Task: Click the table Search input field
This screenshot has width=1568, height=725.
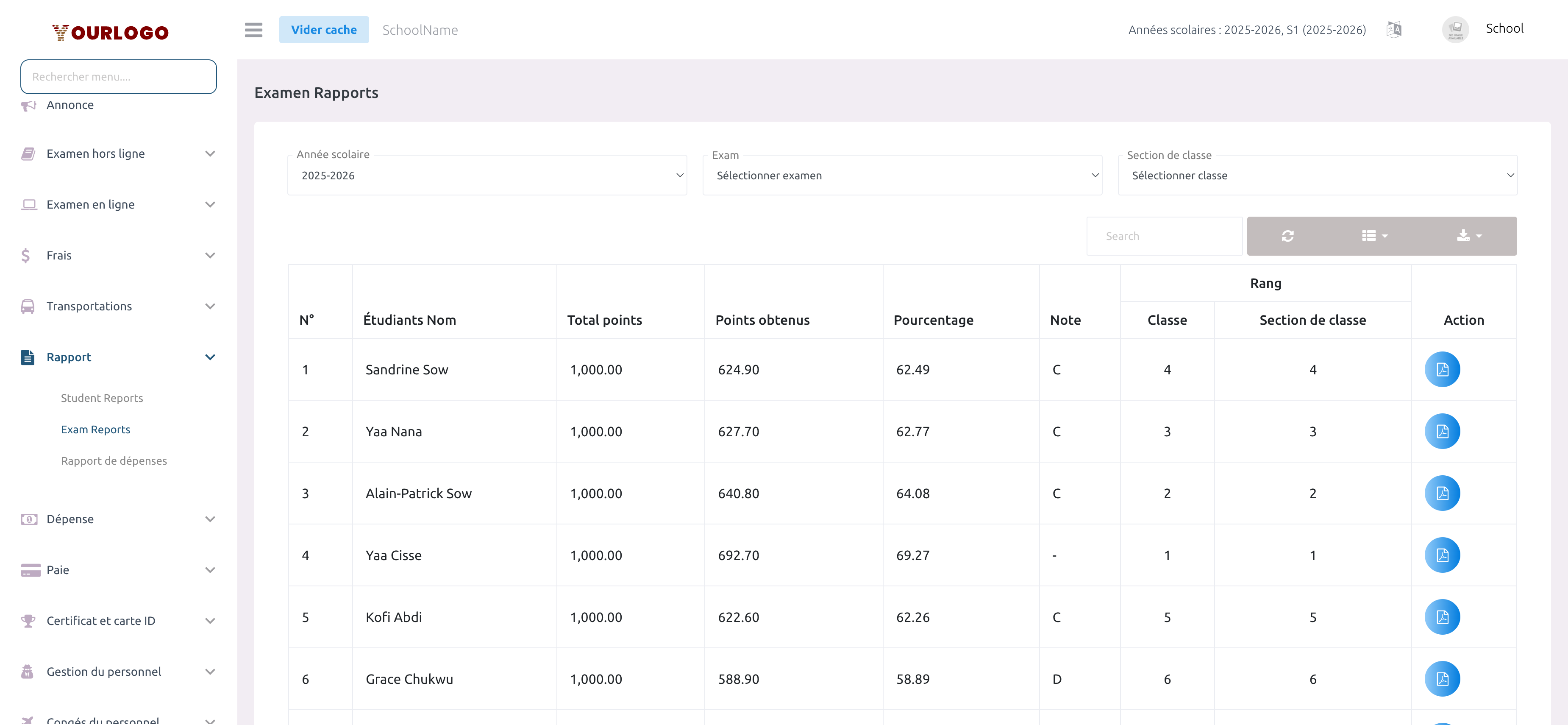Action: (x=1164, y=236)
